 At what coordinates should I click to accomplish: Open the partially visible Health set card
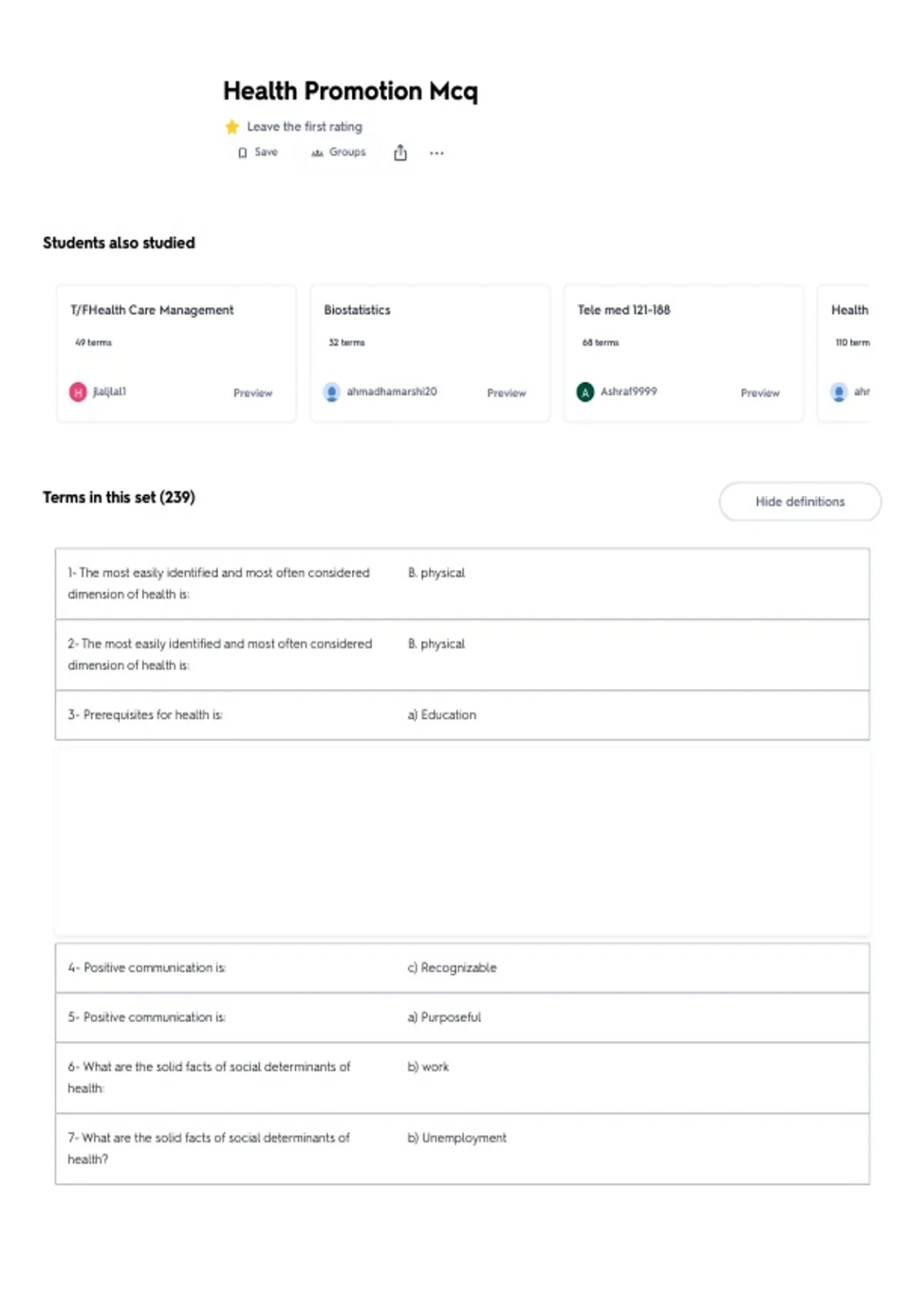tap(844, 353)
